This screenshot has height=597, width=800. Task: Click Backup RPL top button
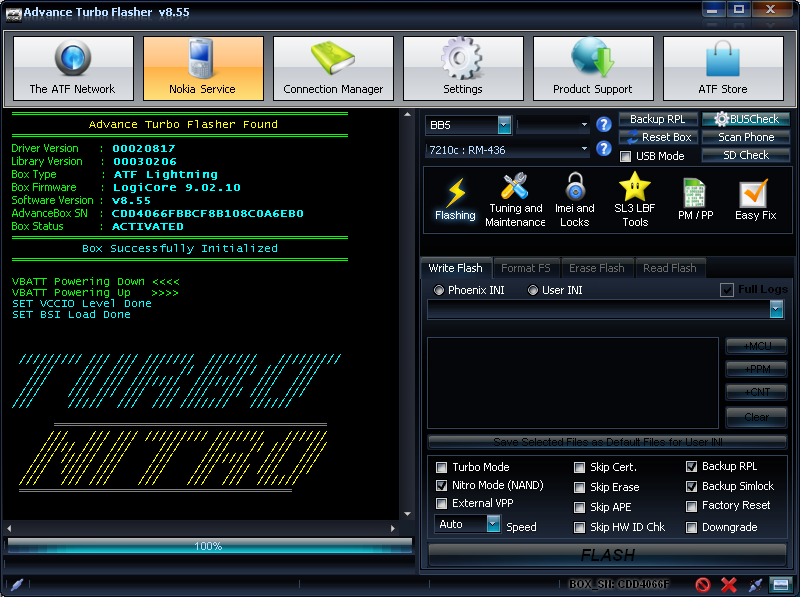coord(658,119)
